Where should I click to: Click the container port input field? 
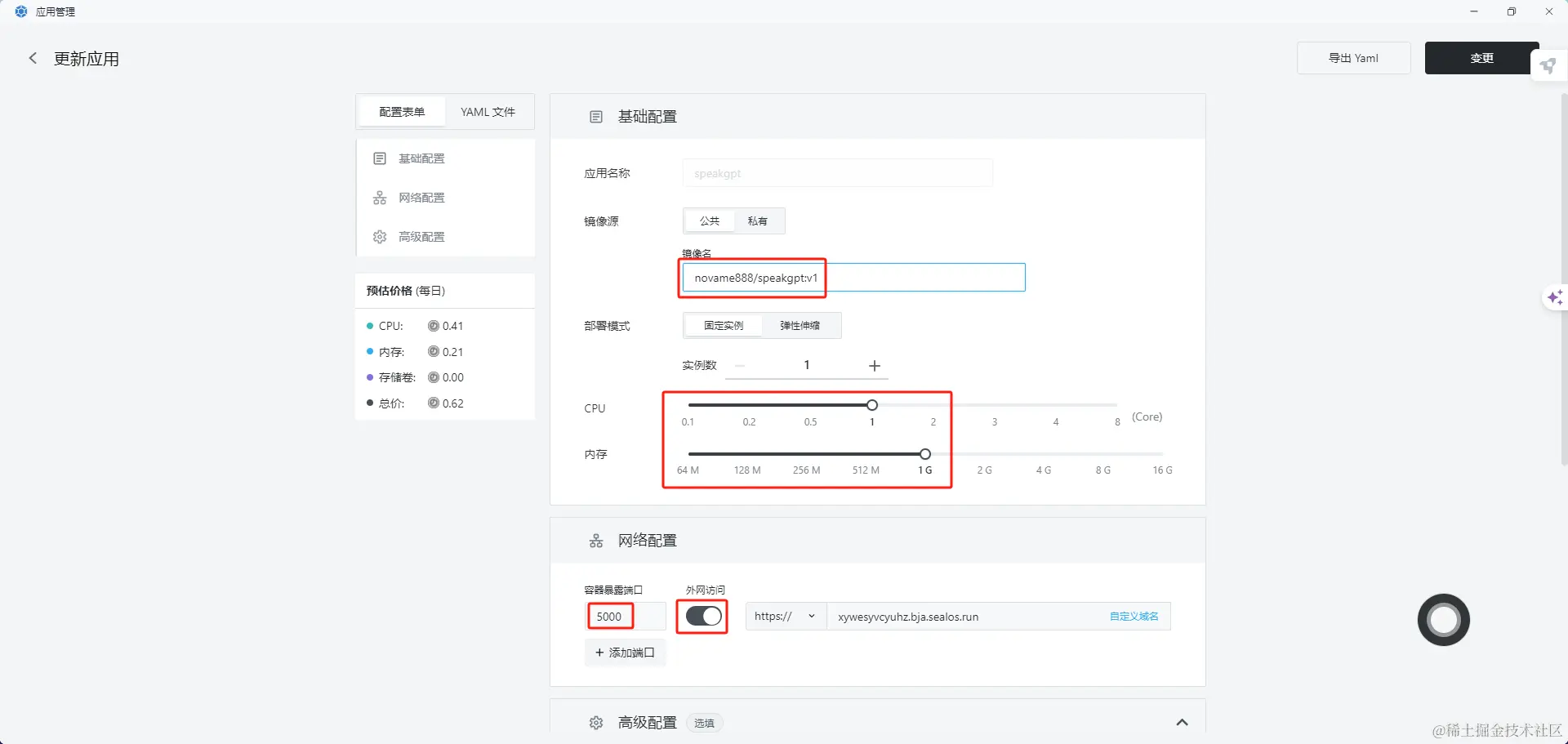[626, 617]
